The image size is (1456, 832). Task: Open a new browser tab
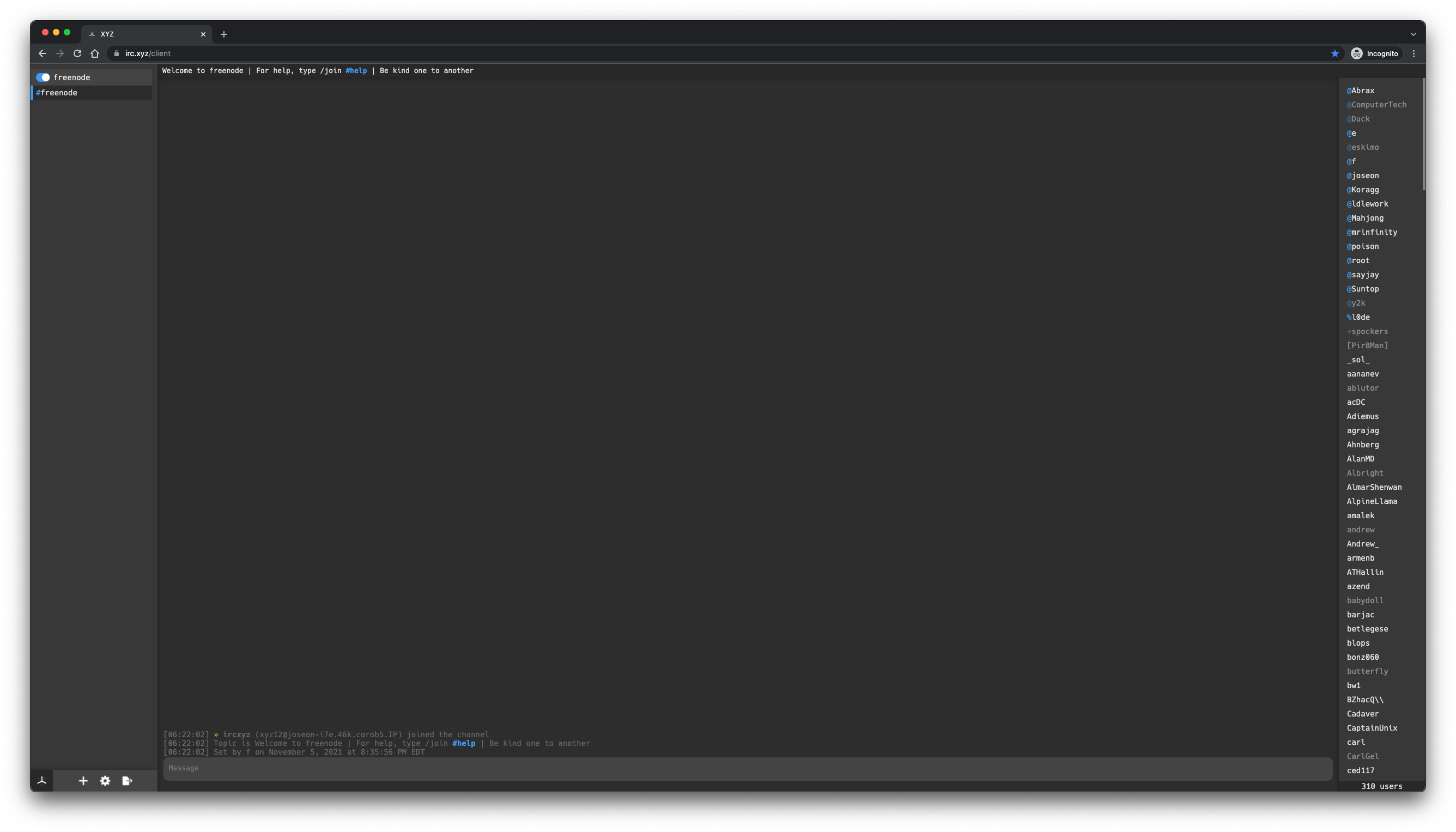point(224,34)
